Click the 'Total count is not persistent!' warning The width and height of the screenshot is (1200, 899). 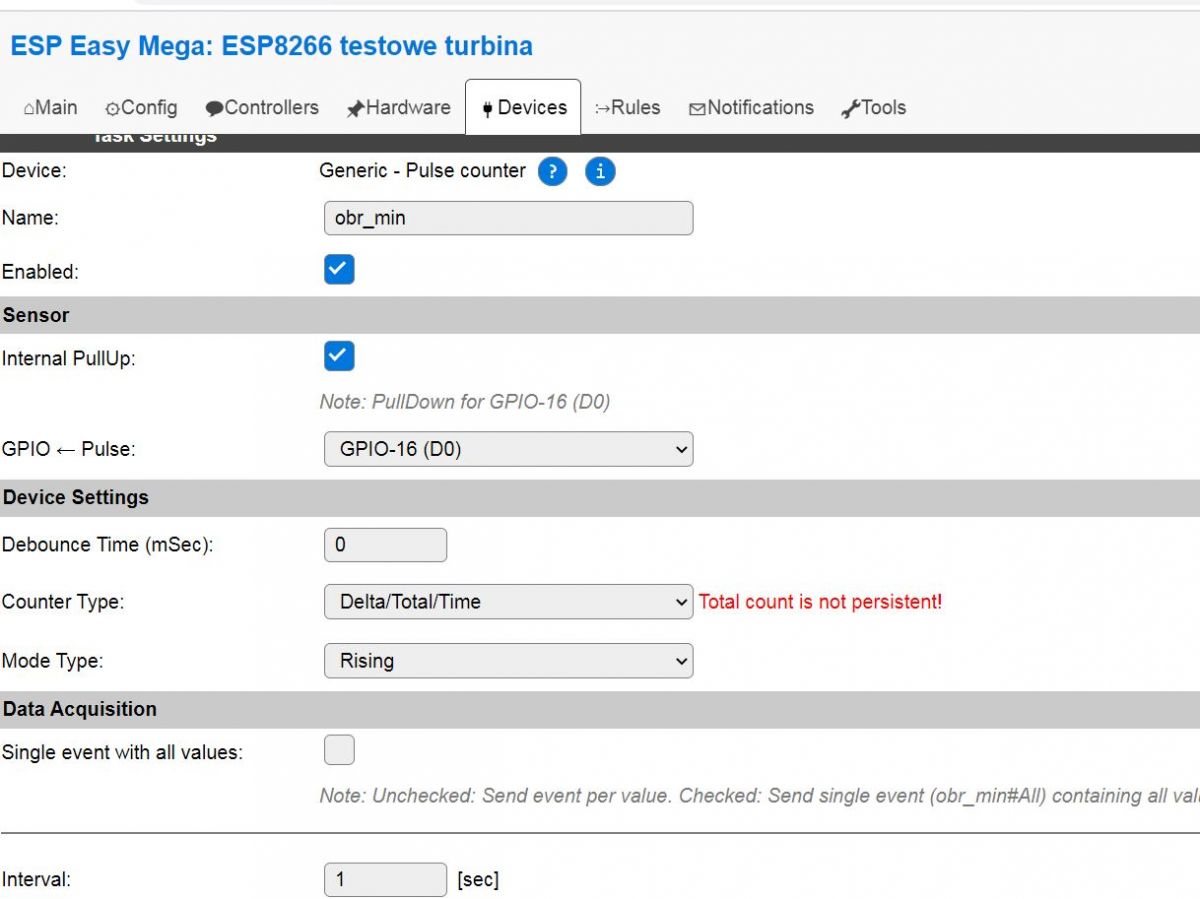pos(820,602)
